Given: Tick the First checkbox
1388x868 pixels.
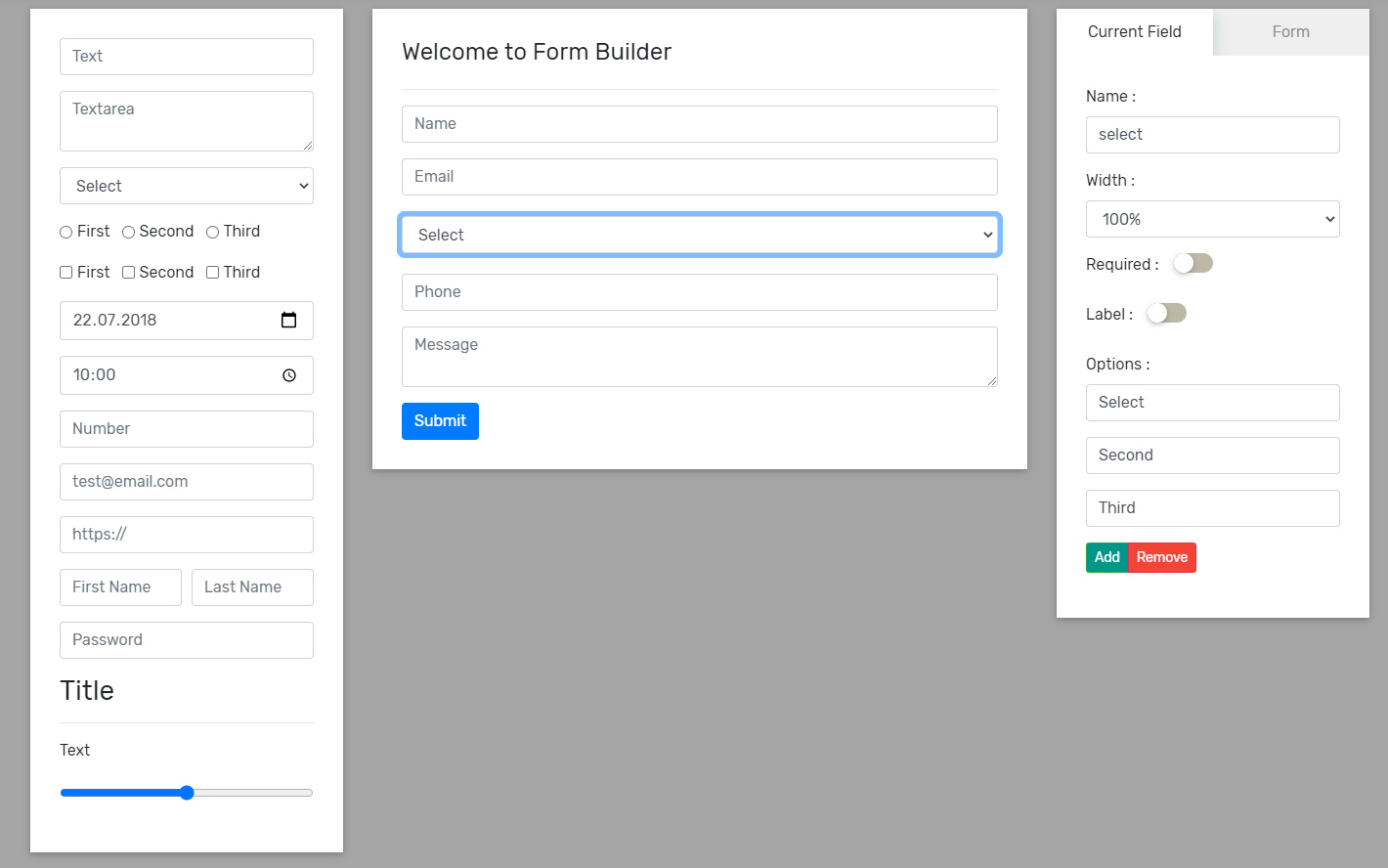Looking at the screenshot, I should (x=66, y=273).
